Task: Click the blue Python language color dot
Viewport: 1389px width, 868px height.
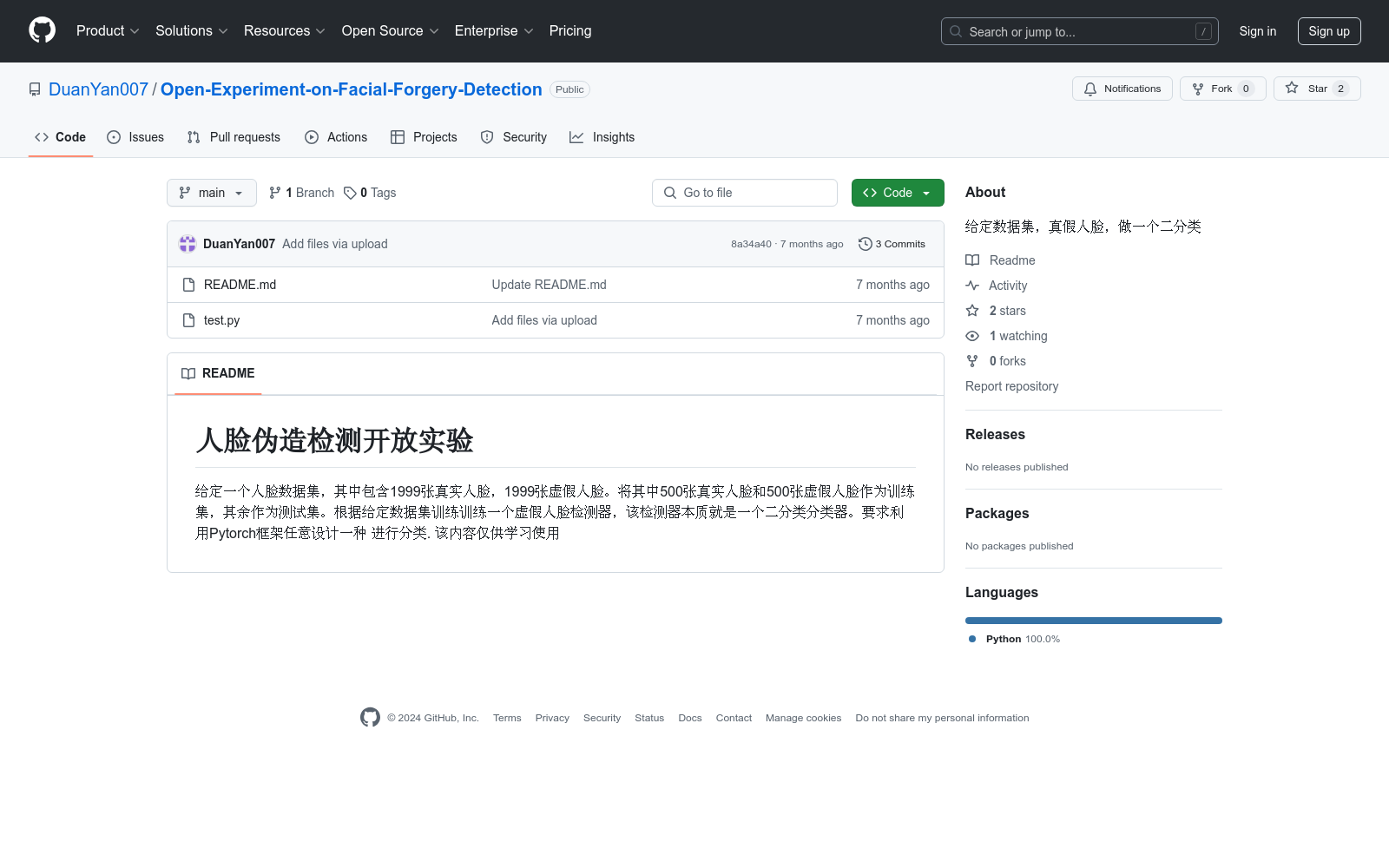Action: click(x=972, y=639)
